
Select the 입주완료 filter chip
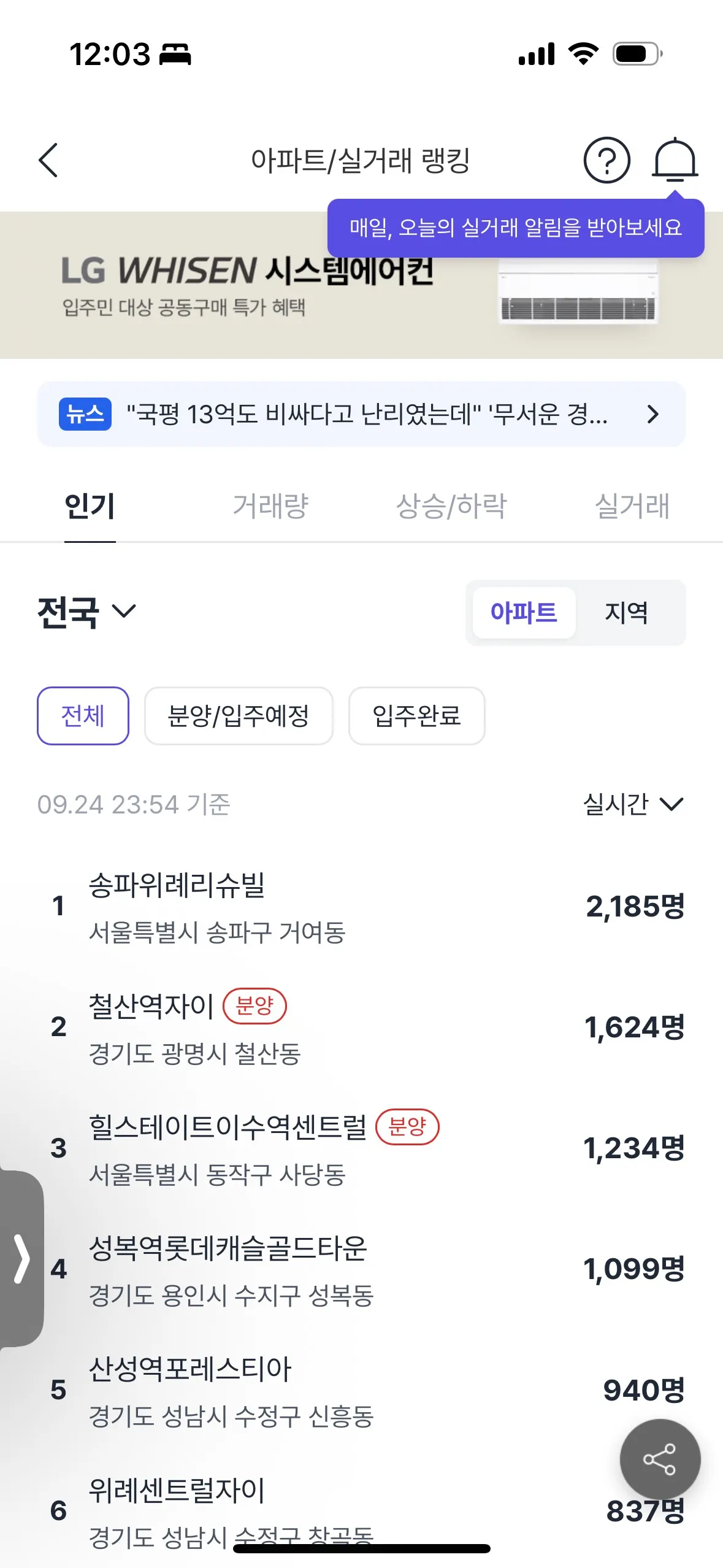(416, 716)
